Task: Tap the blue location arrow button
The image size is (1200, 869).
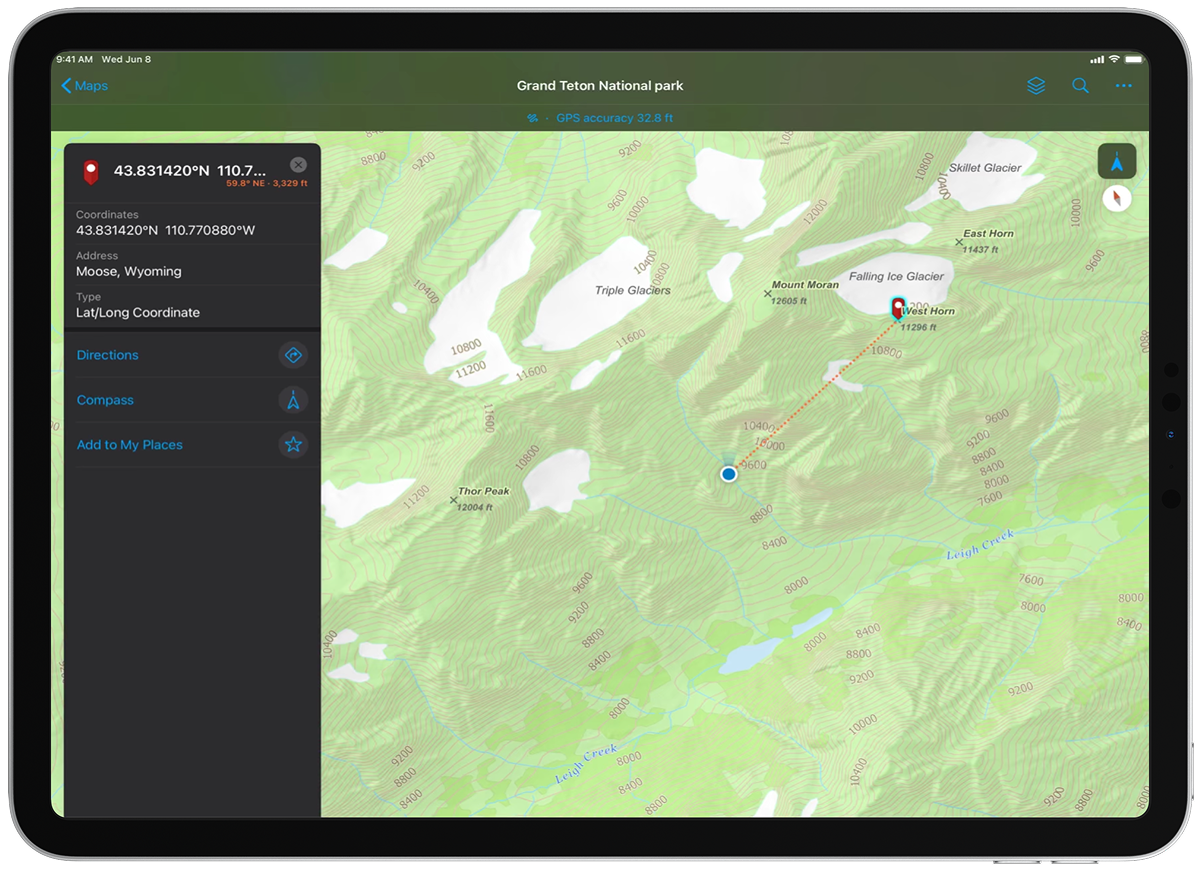Action: coord(1117,160)
